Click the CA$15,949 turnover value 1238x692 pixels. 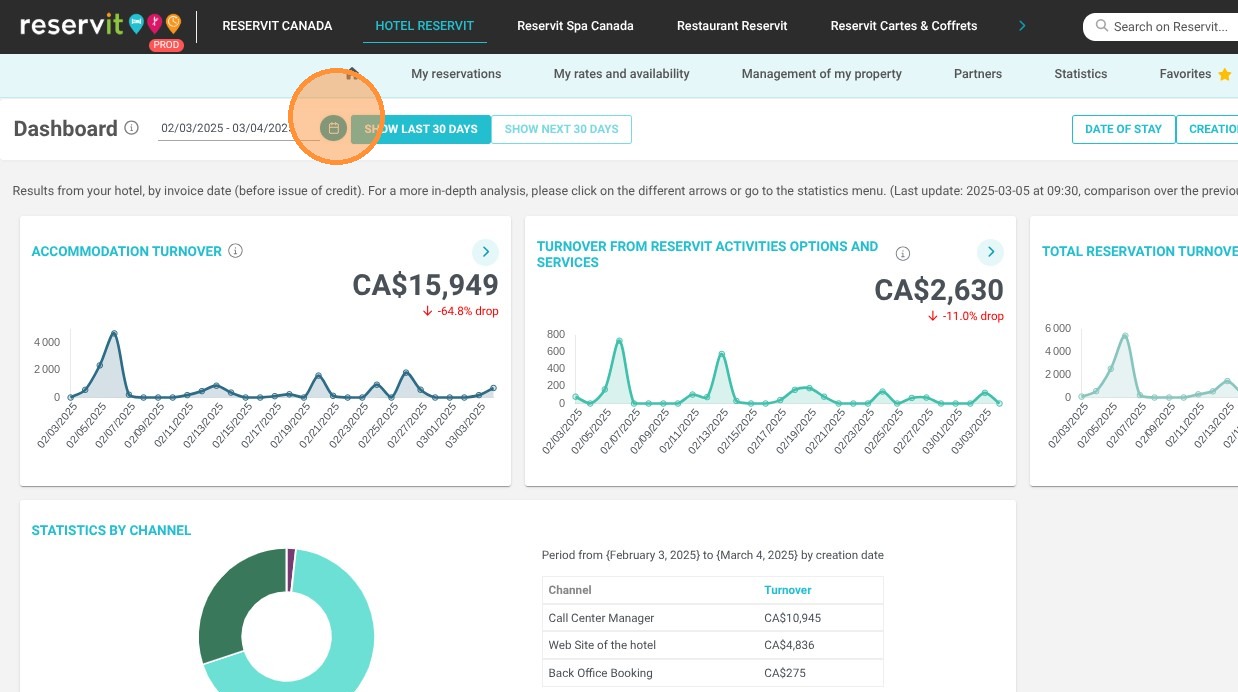tap(425, 285)
